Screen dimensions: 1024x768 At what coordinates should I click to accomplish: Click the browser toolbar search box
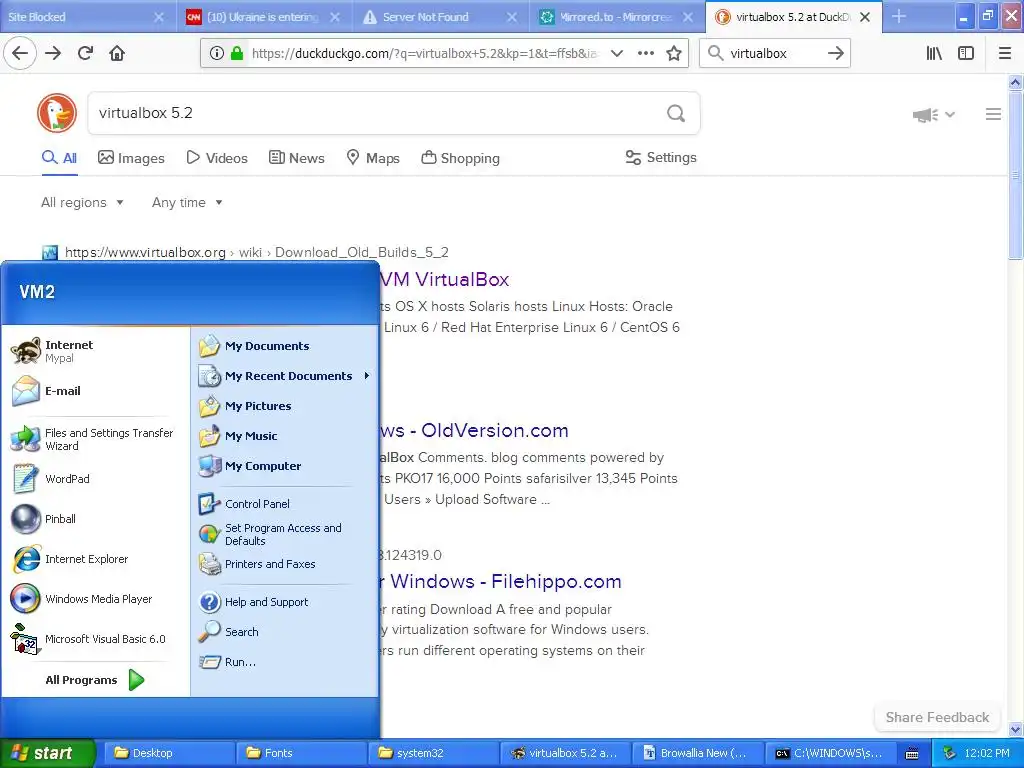coord(775,54)
